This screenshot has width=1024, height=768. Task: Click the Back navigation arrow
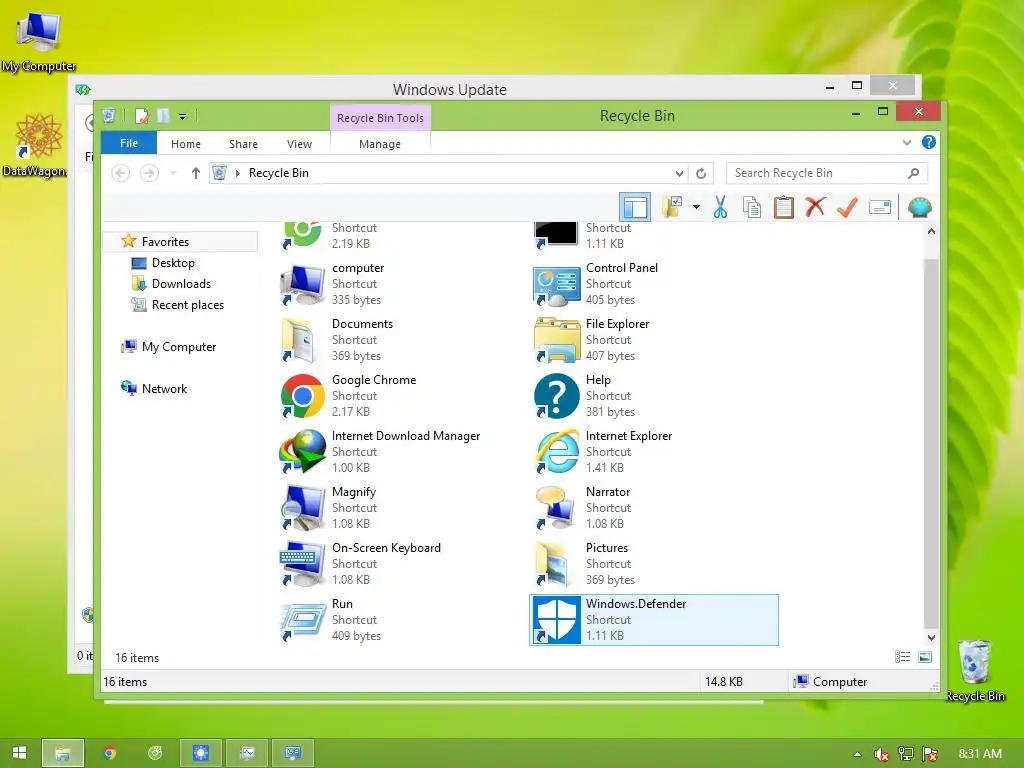point(121,173)
